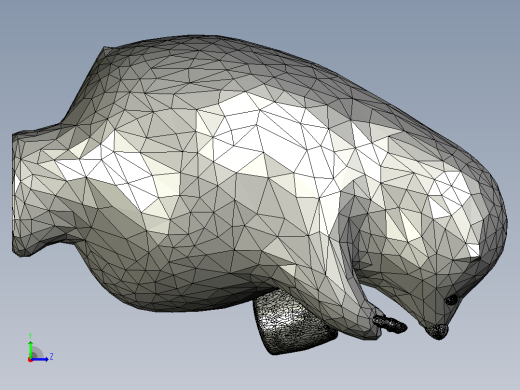The height and width of the screenshot is (390, 520).
Task: Click the dark claws on the front paw
Action: pyautogui.click(x=390, y=324)
